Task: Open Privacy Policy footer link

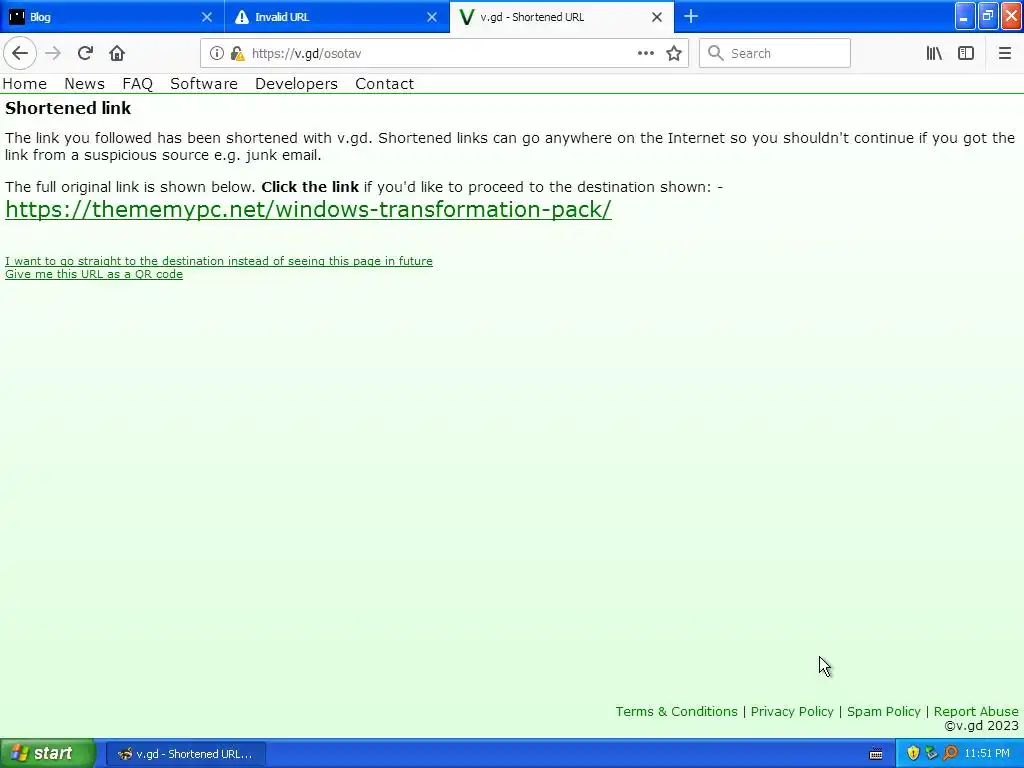Action: [792, 711]
